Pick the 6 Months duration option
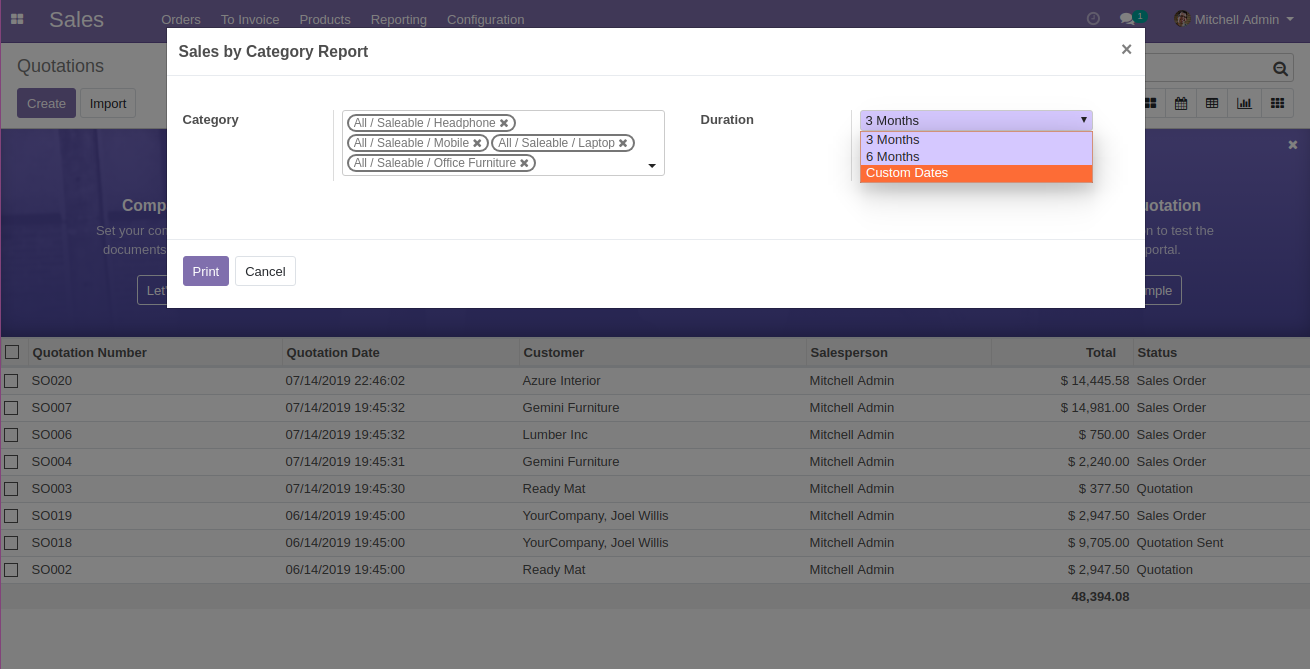Screen dimensions: 1310x669 [975, 157]
